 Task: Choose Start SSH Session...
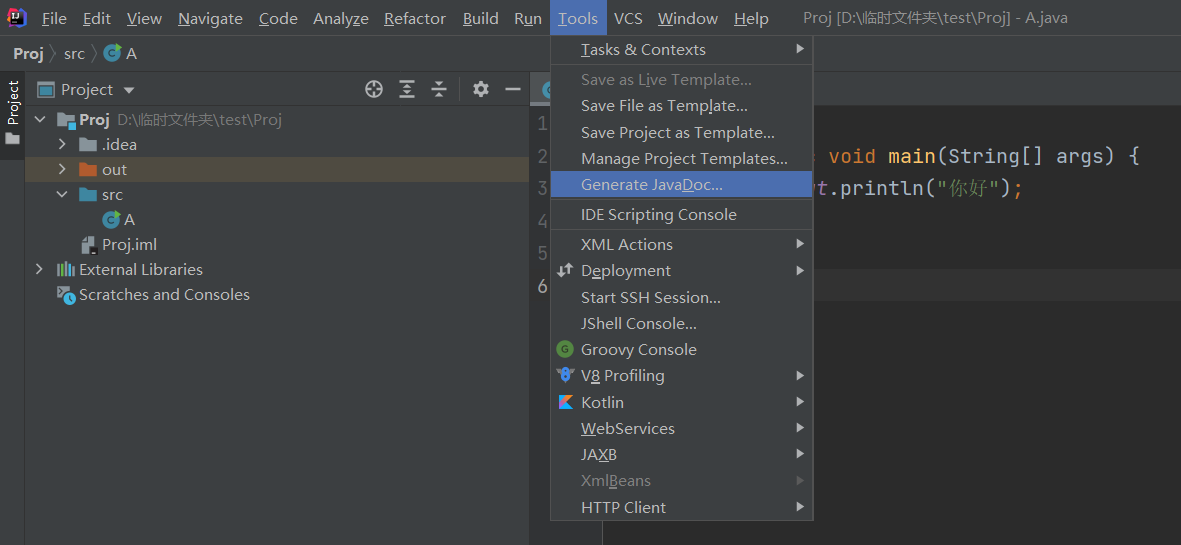tap(682, 297)
